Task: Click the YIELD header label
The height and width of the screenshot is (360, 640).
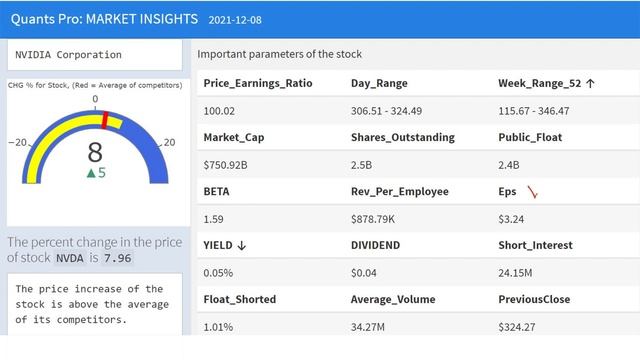Action: 218,245
